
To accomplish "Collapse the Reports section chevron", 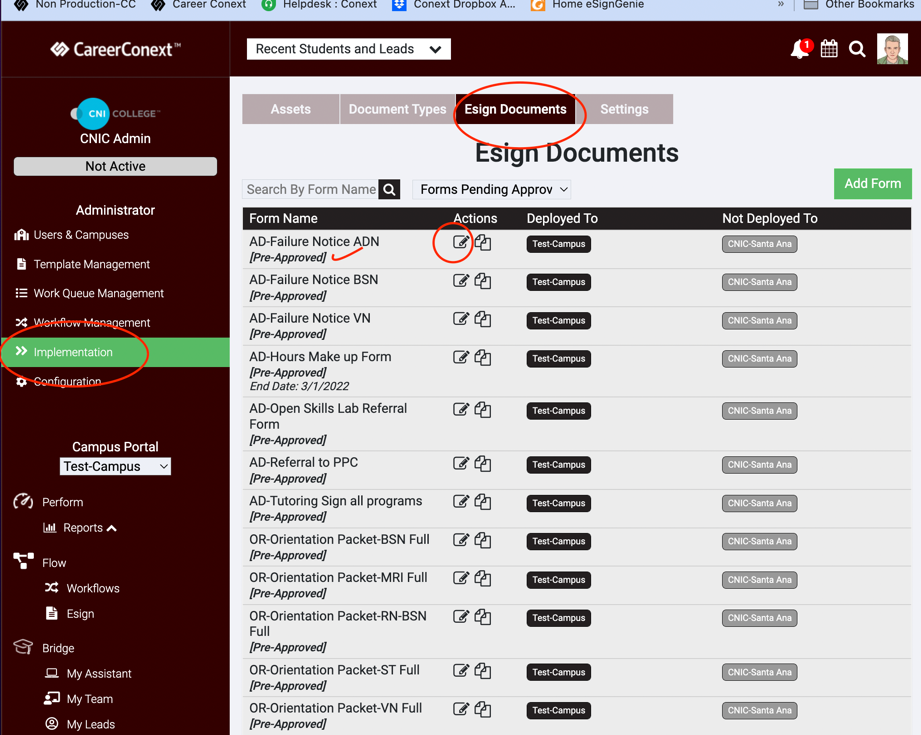I will click(112, 528).
